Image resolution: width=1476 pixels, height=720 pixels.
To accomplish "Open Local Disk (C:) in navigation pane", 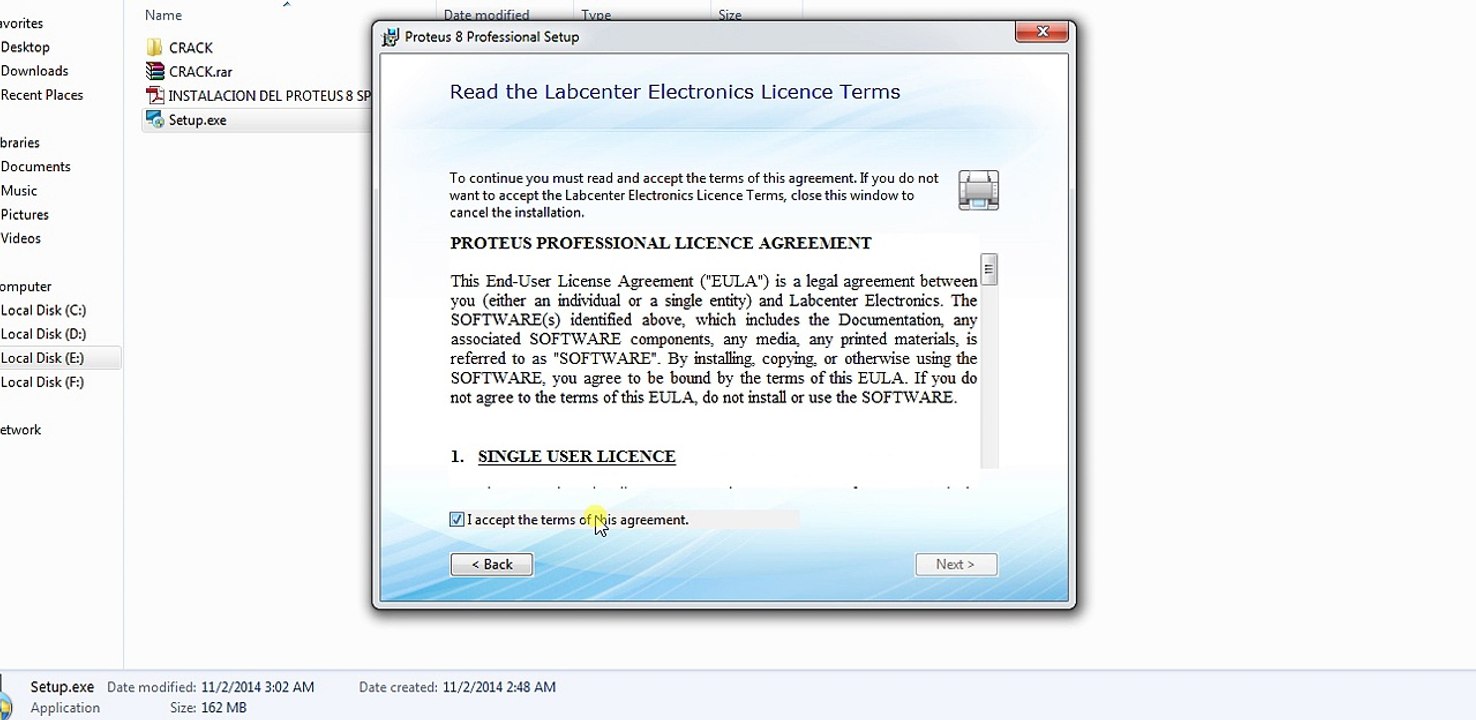I will click(43, 311).
